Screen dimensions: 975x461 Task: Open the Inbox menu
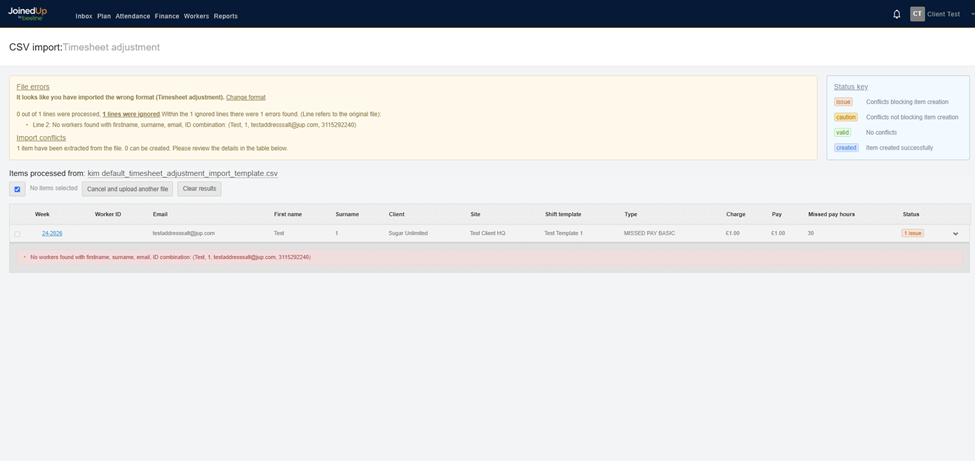(x=84, y=16)
